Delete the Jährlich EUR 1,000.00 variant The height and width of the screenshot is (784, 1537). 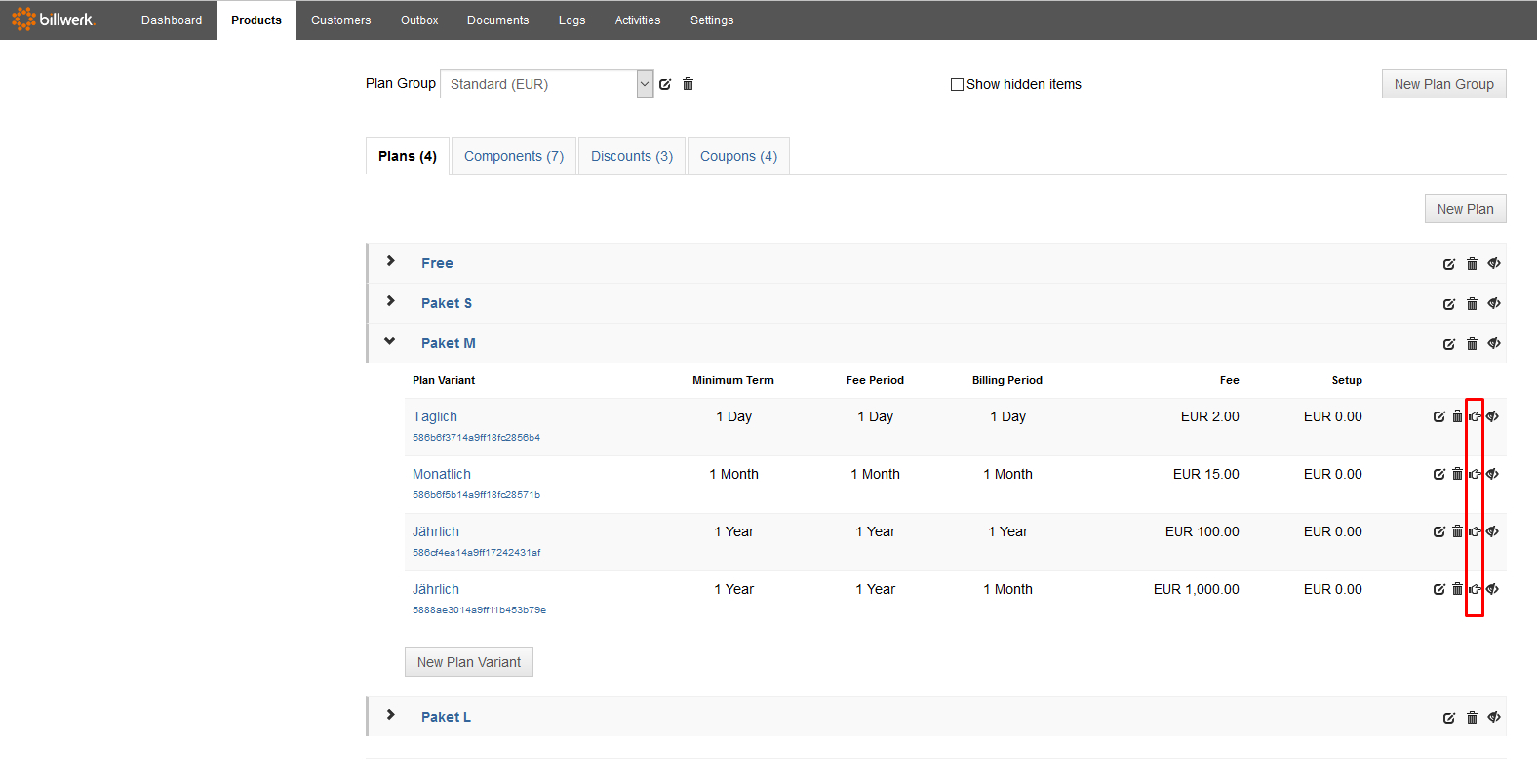[x=1457, y=589]
